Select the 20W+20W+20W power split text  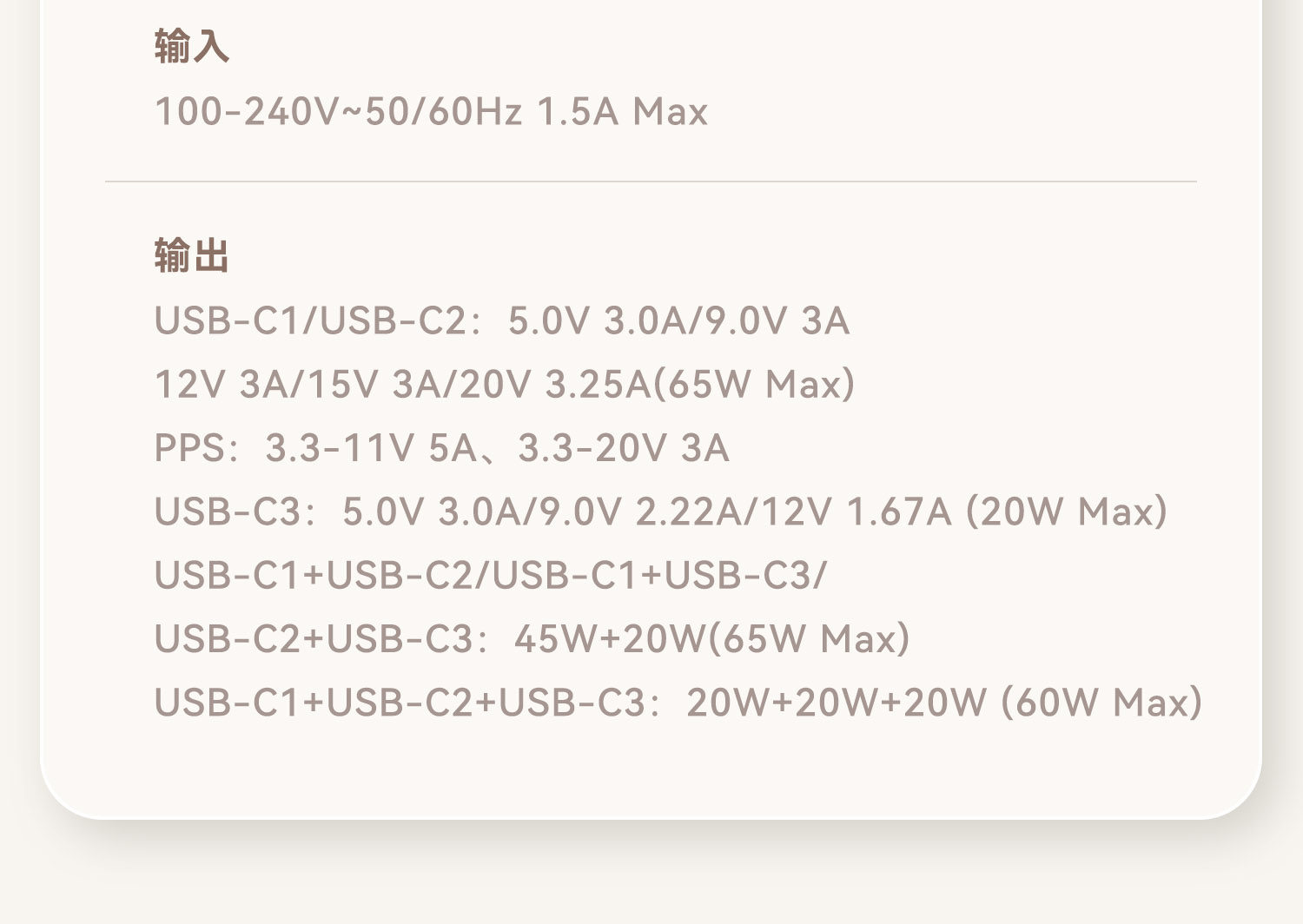click(x=837, y=703)
